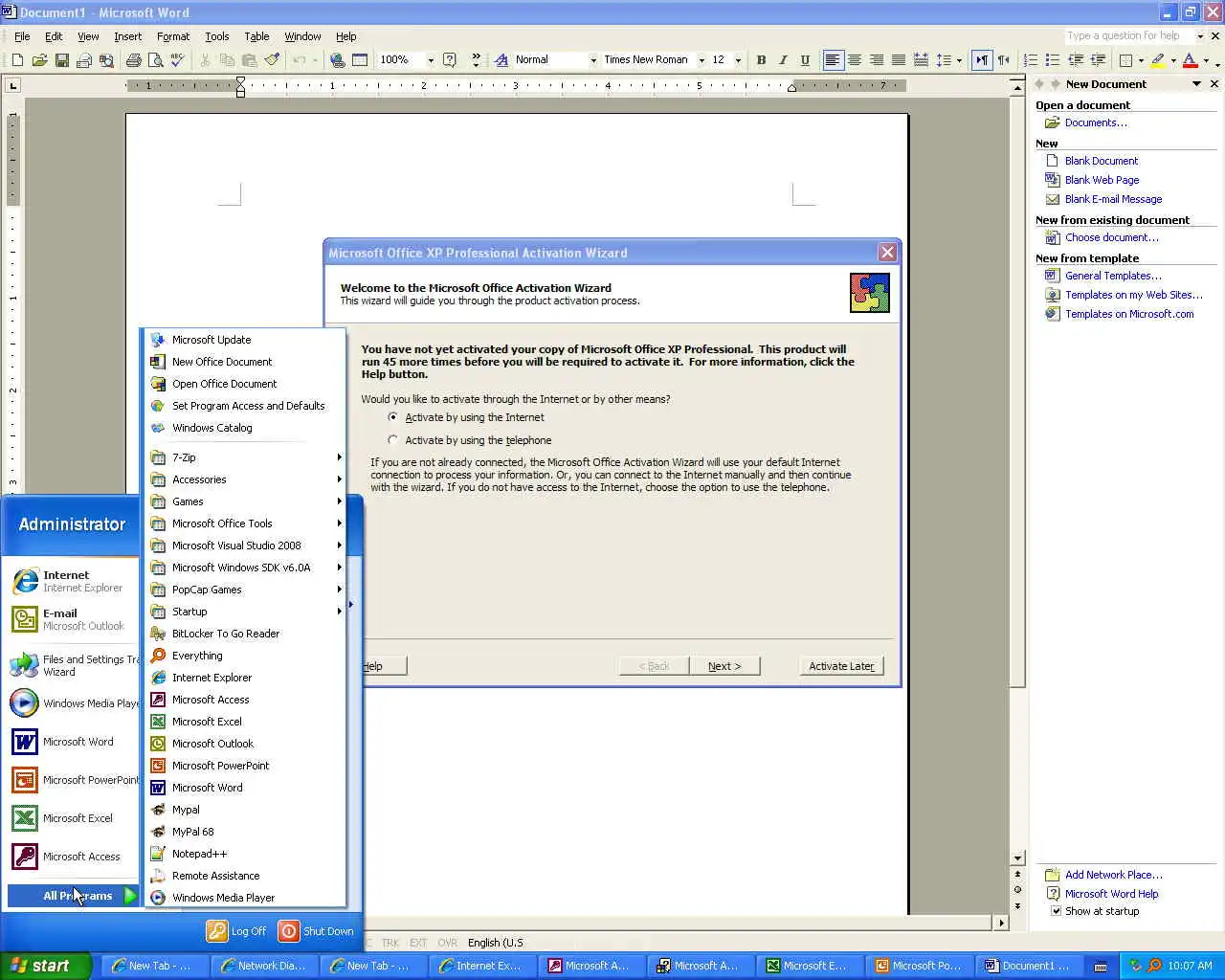The image size is (1225, 980).
Task: Run Spelling and Grammar check icon
Action: [x=177, y=60]
